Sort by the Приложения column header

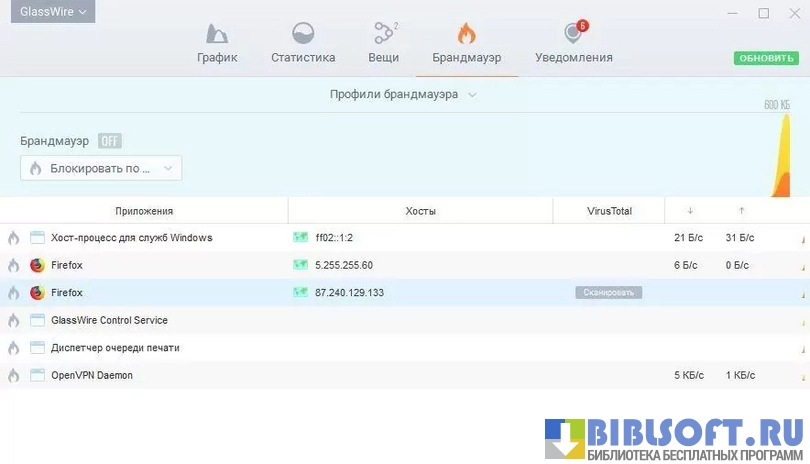point(144,211)
